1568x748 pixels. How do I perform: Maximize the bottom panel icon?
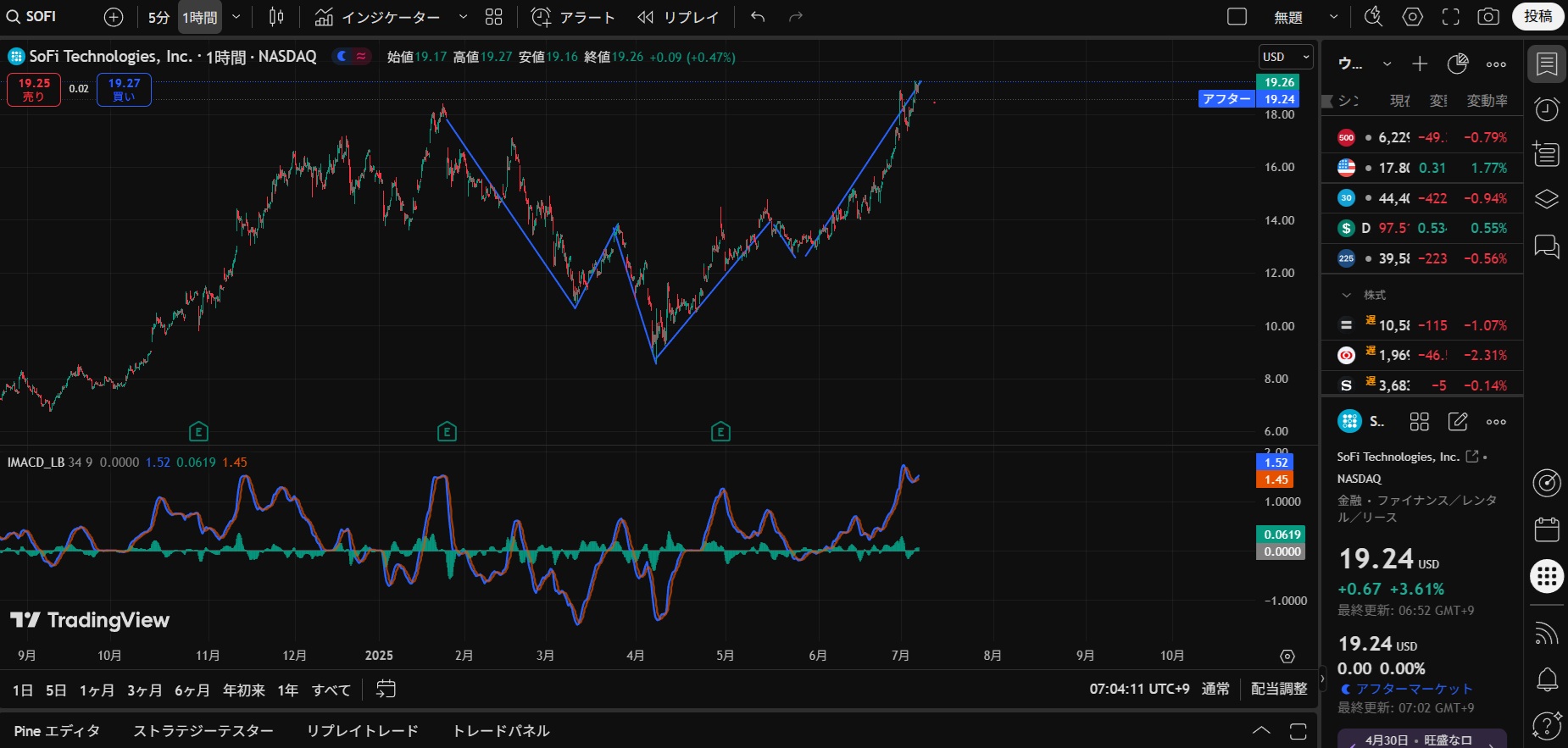[1298, 730]
